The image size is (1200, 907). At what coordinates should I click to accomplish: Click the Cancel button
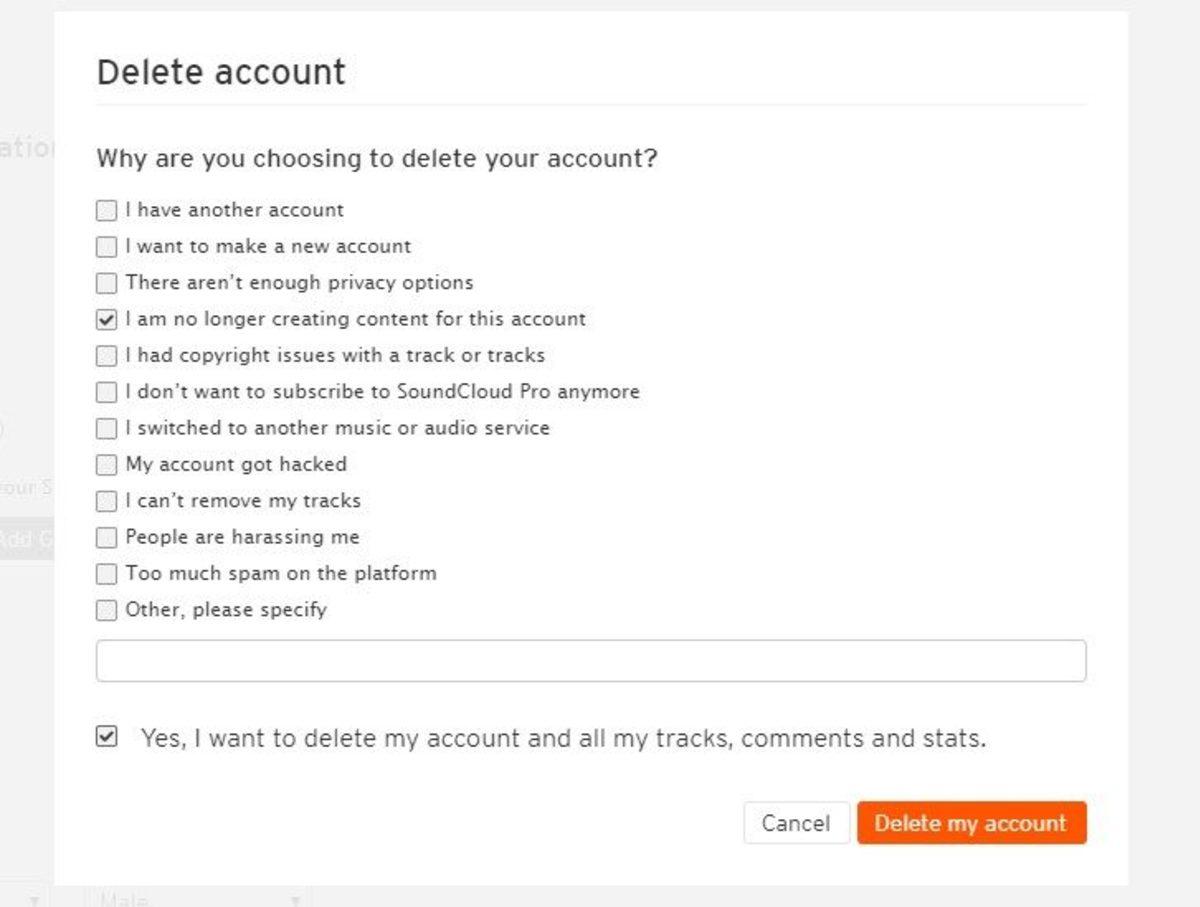(x=796, y=823)
